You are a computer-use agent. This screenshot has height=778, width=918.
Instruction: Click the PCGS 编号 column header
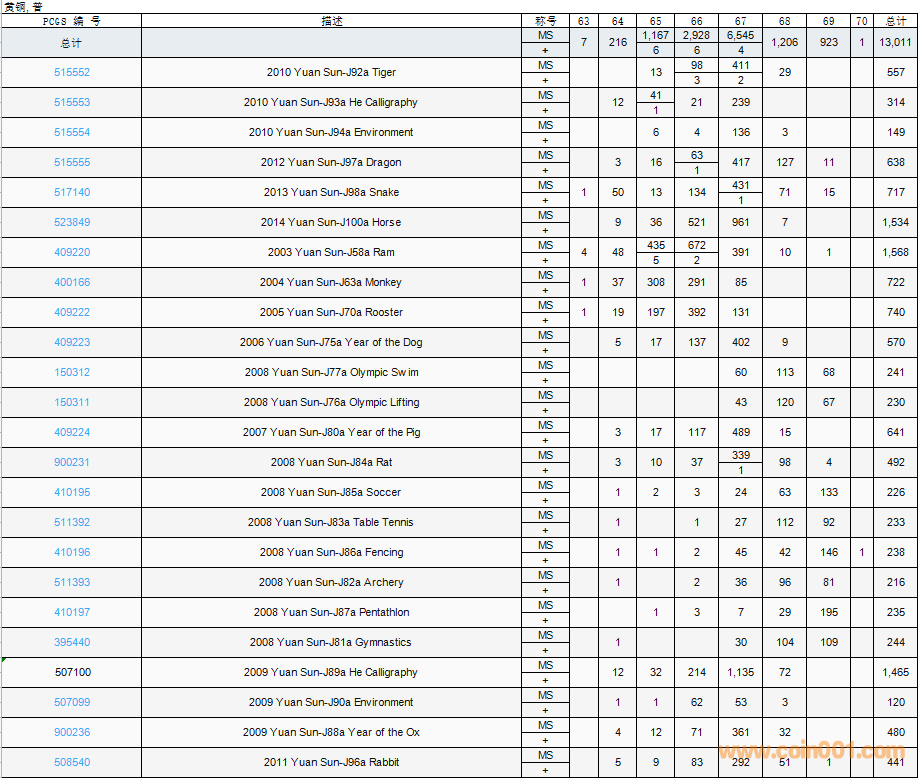71,21
